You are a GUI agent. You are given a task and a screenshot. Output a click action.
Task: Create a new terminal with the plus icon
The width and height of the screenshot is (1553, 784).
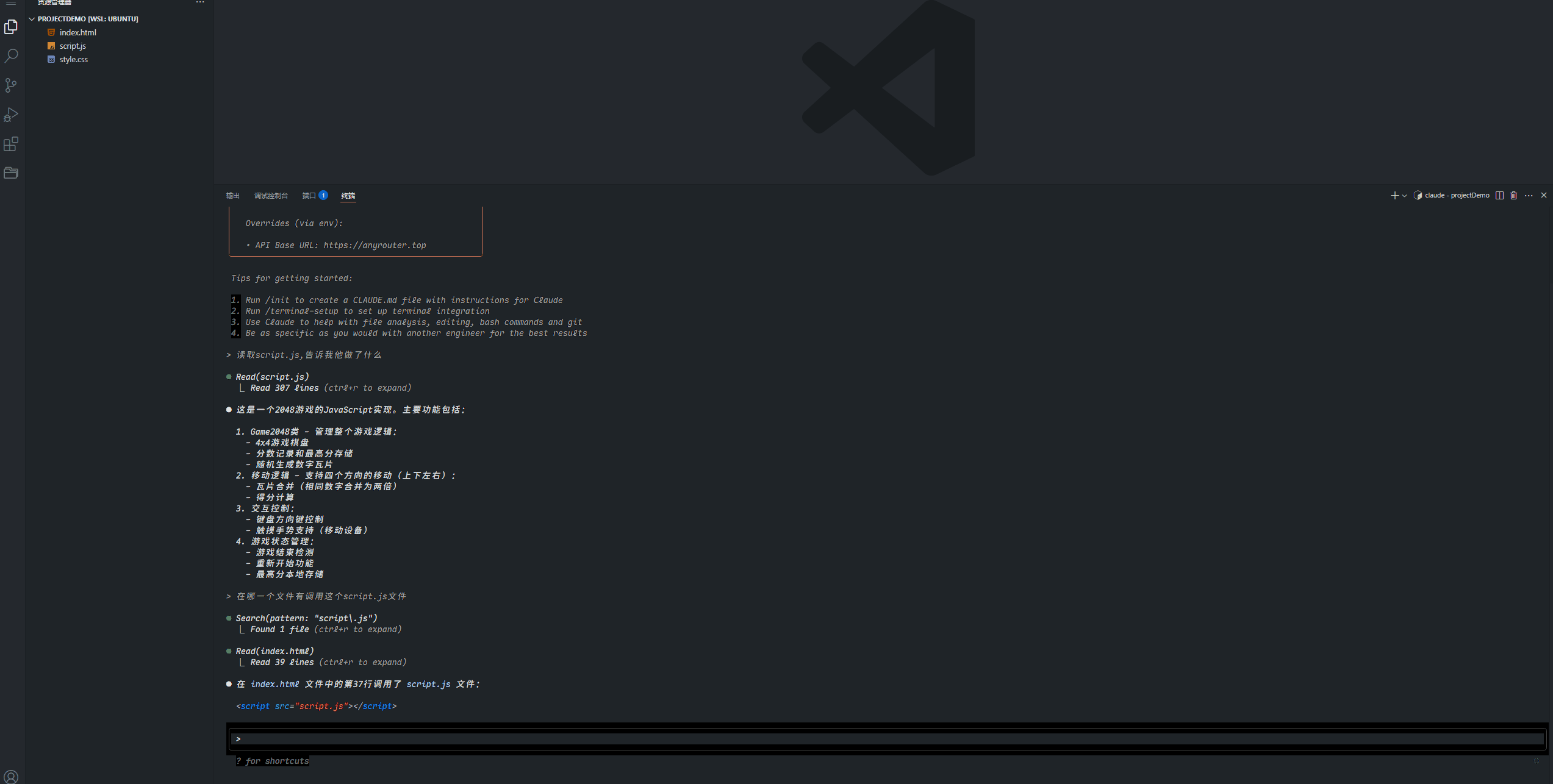pos(1394,195)
